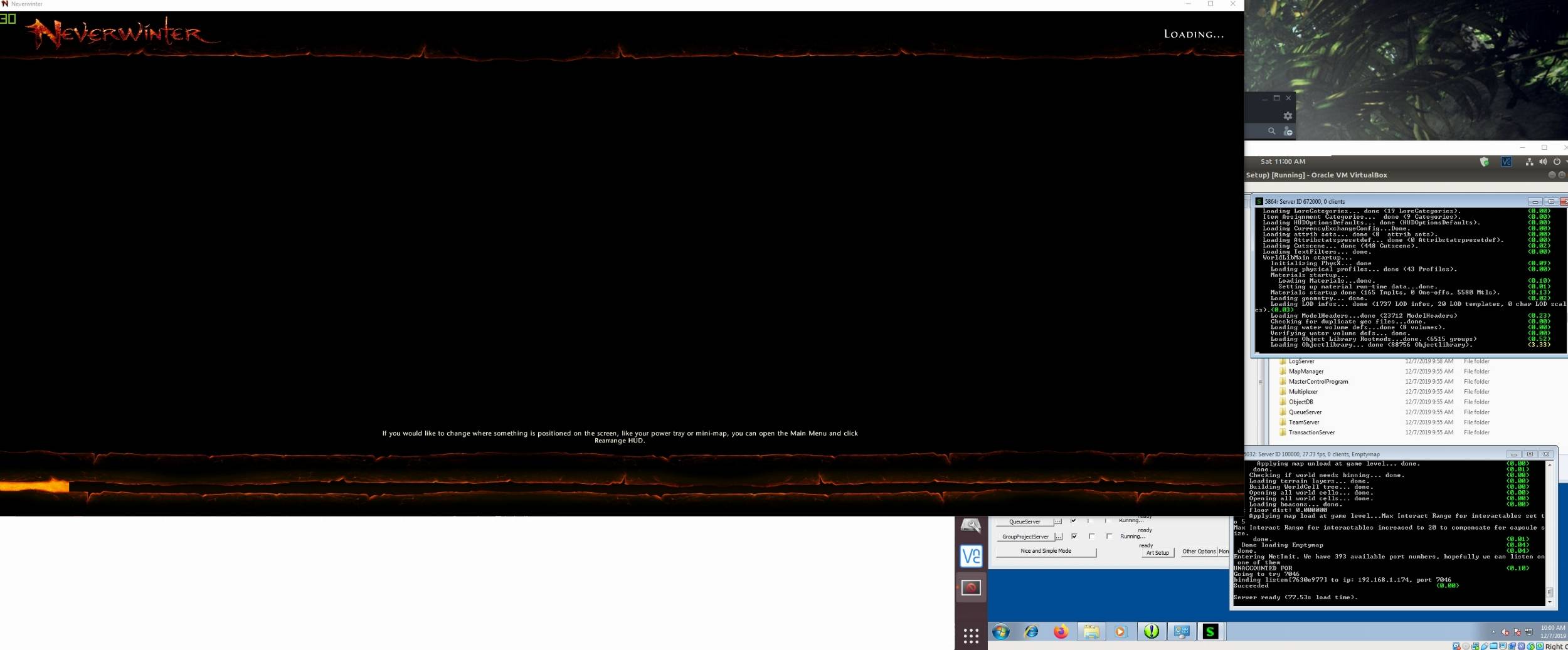Click the green exclamation taskbar icon

pyautogui.click(x=1152, y=632)
